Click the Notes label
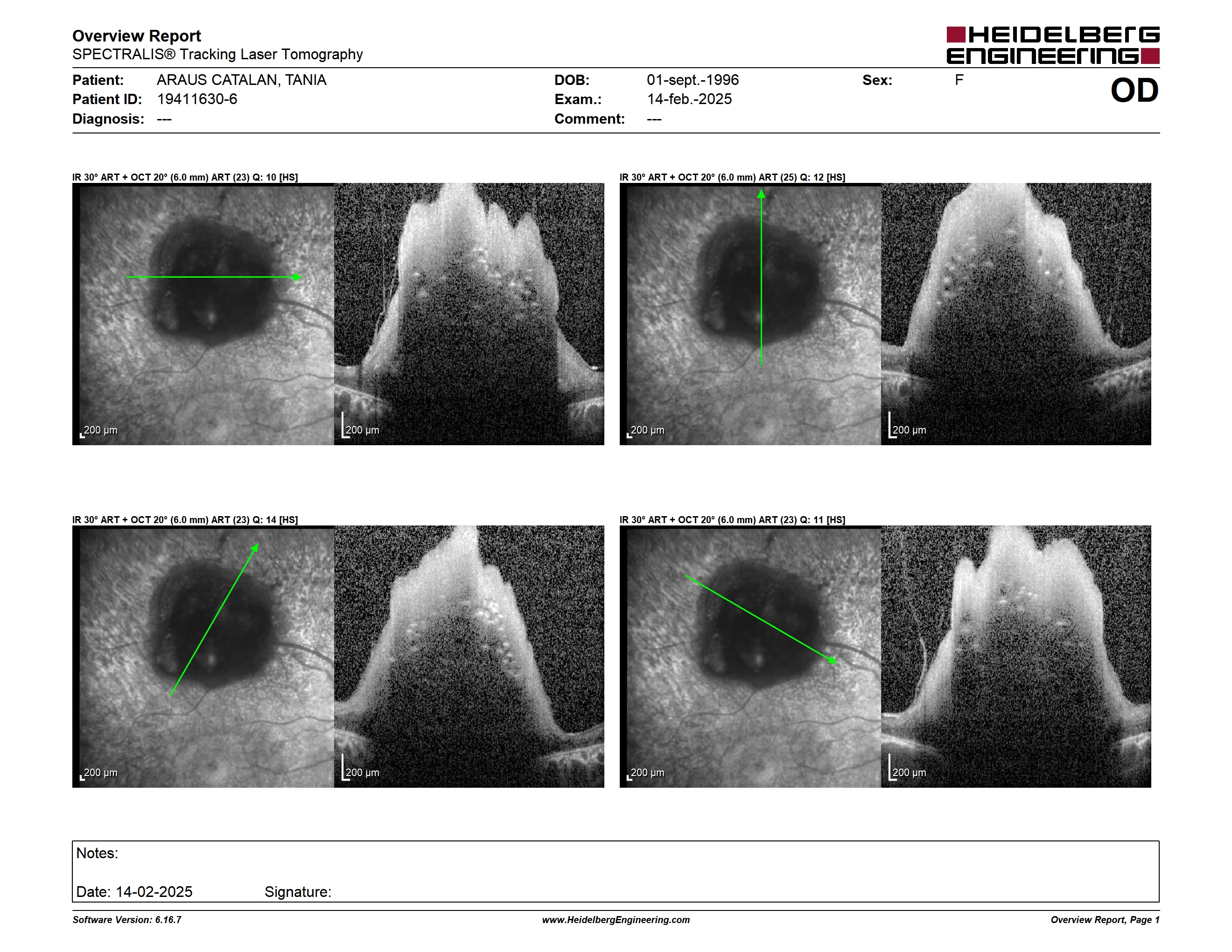Viewport: 1232px width, 952px height. 97,854
